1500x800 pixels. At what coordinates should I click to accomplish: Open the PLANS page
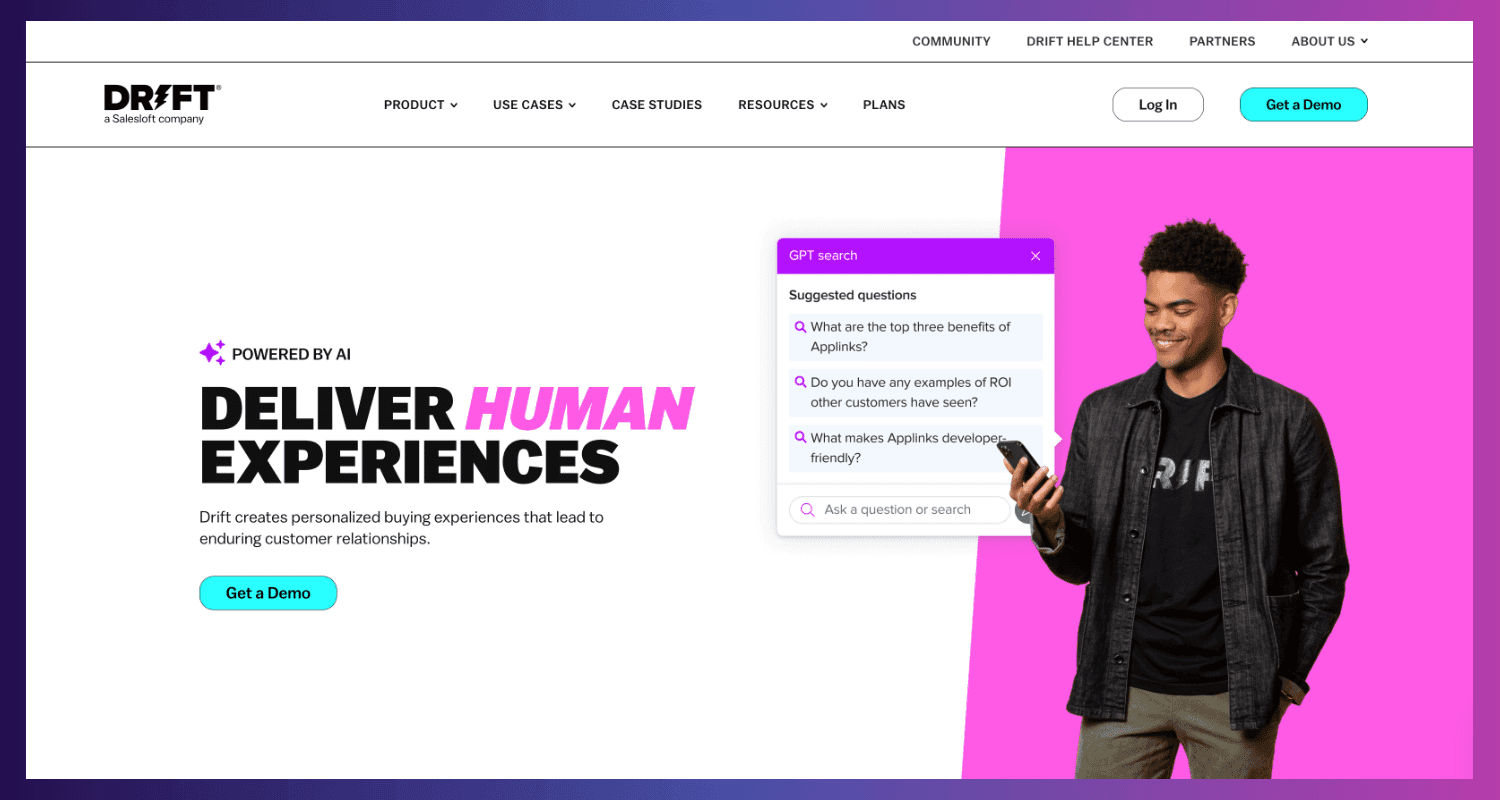click(884, 105)
